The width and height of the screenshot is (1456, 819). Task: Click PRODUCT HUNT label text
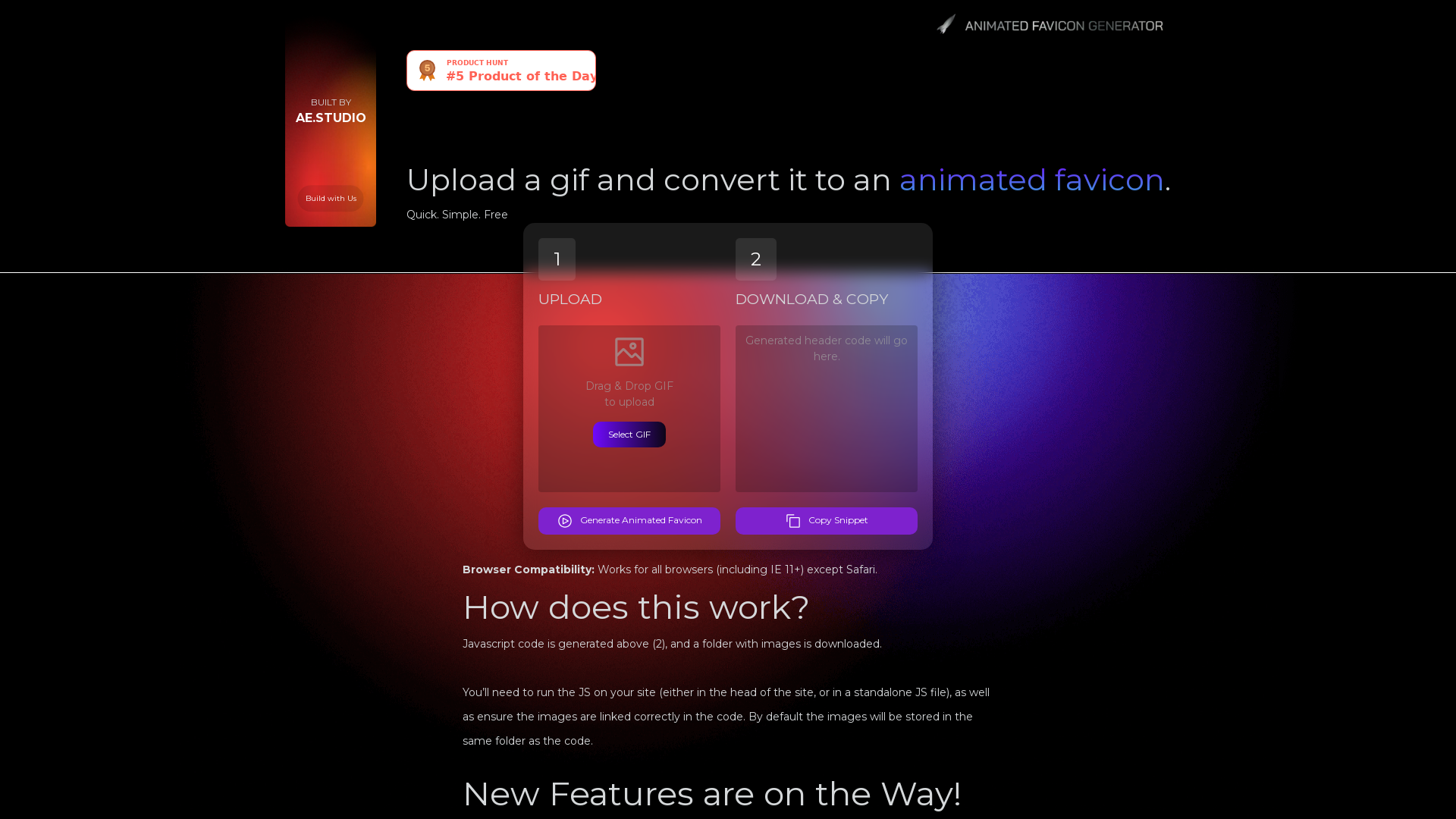477,62
